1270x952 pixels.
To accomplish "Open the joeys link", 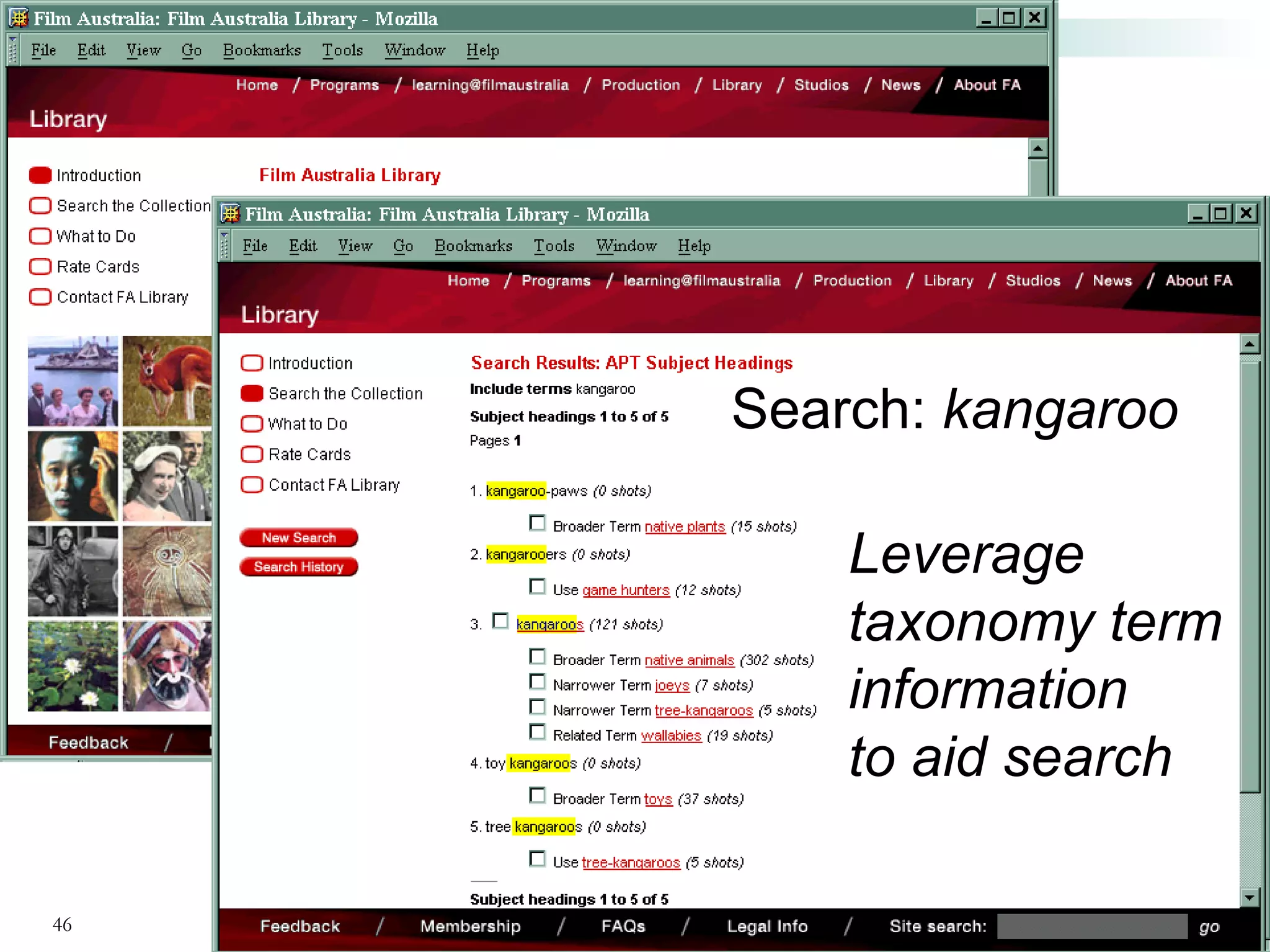I will [x=672, y=685].
